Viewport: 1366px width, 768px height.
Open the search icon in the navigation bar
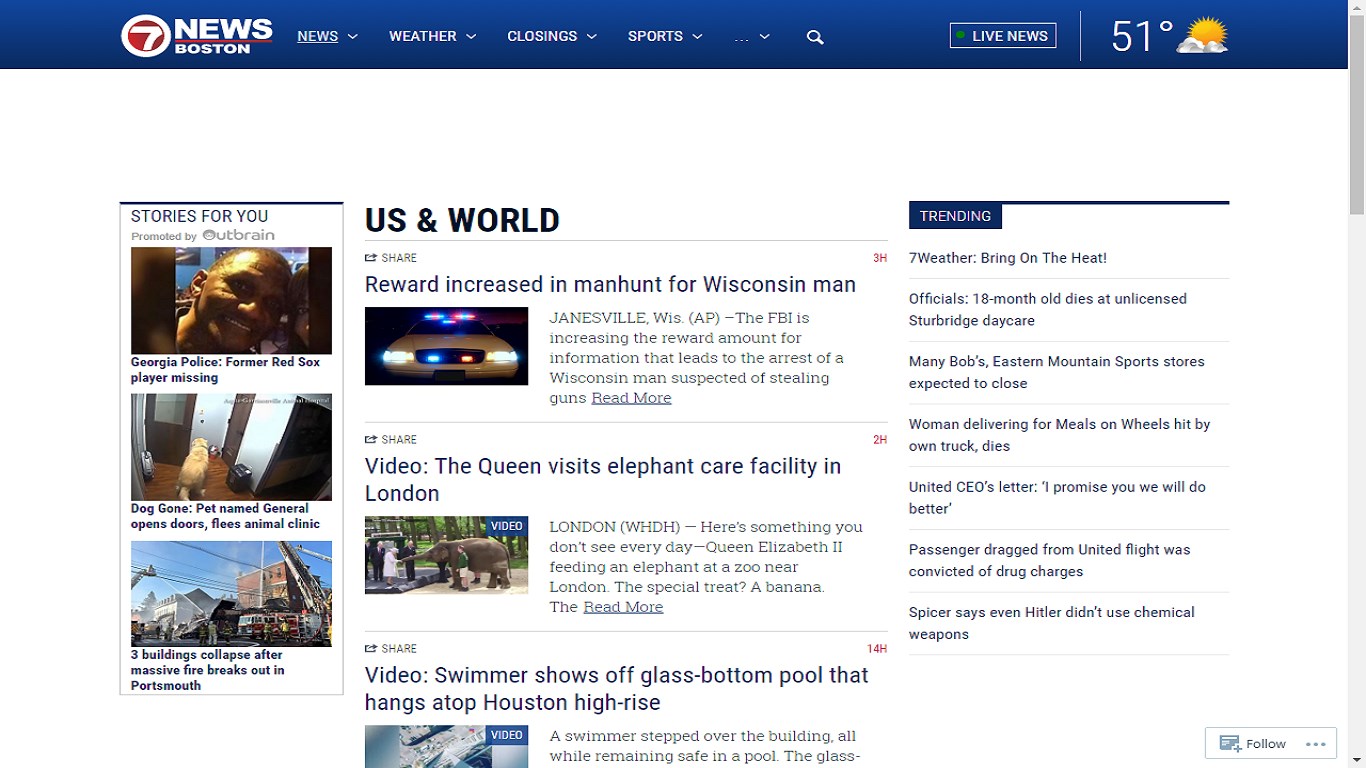tap(814, 36)
